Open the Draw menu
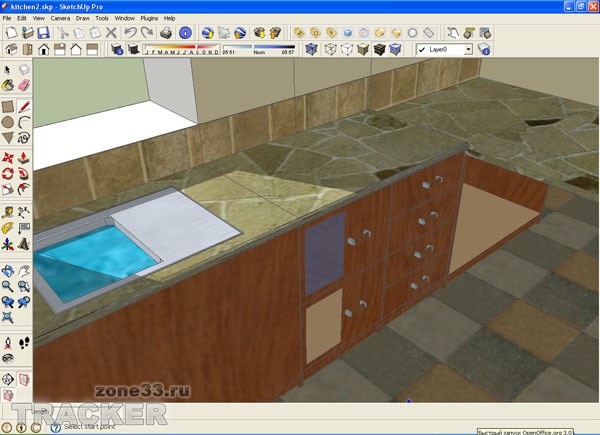The height and width of the screenshot is (435, 600). 82,18
